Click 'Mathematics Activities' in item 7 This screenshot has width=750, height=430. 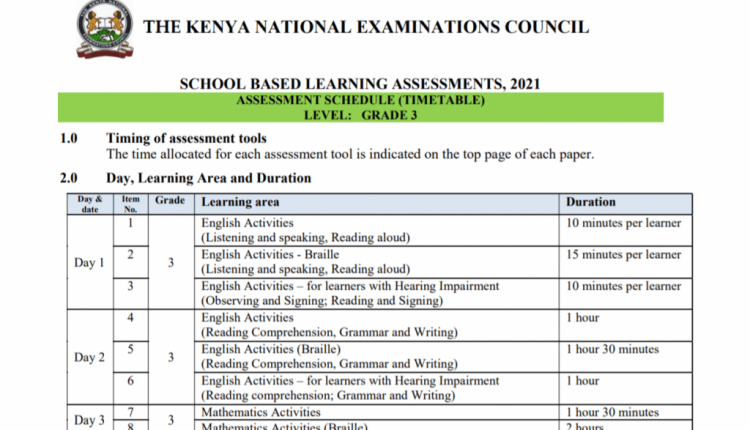tap(261, 412)
